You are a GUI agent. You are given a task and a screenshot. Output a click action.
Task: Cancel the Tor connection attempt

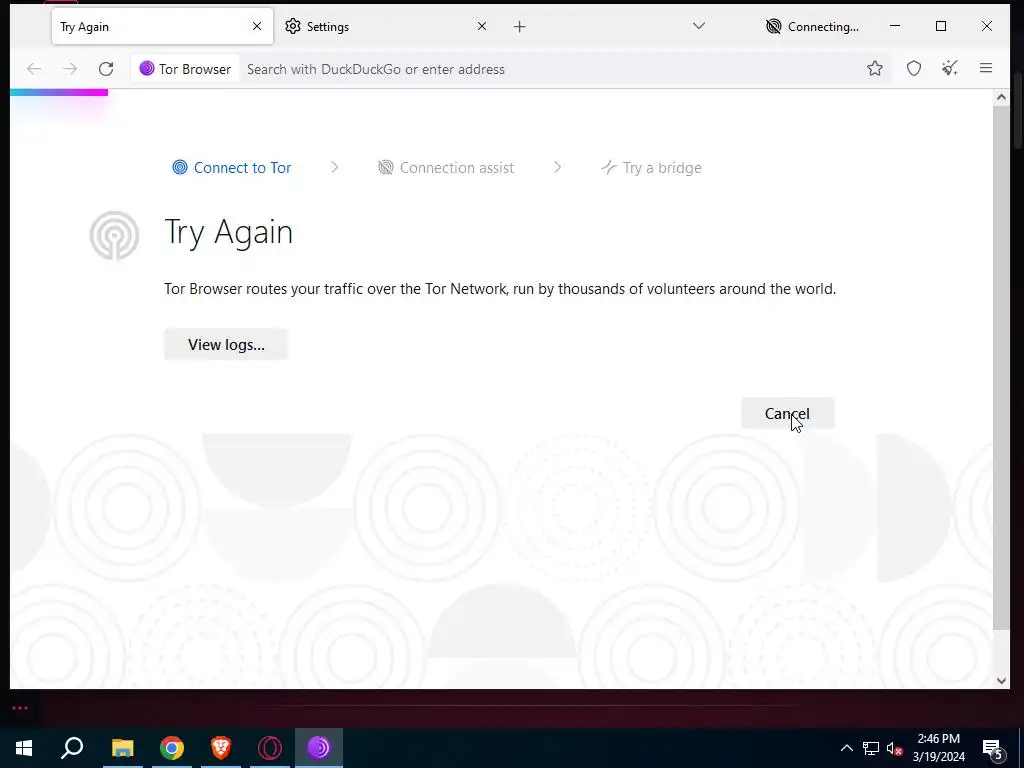(788, 413)
